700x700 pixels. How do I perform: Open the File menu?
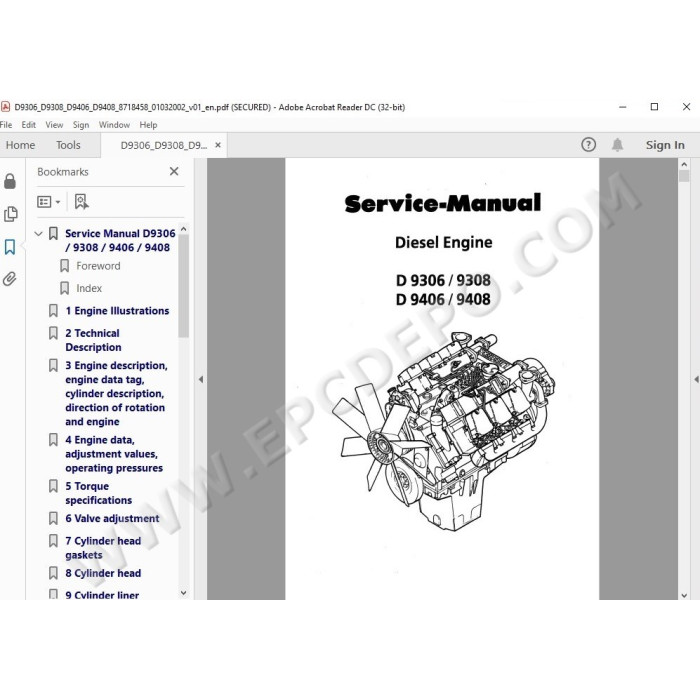(6, 125)
